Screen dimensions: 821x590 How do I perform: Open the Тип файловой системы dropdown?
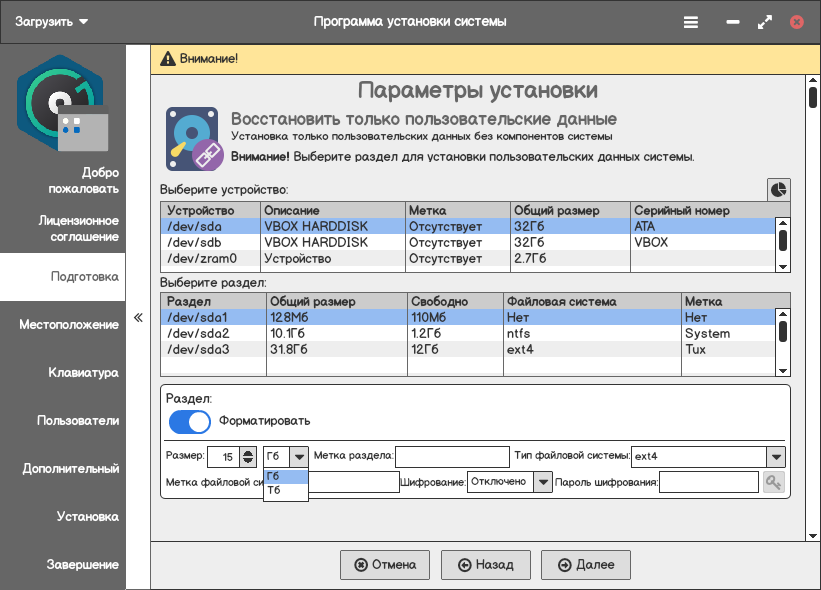click(775, 457)
